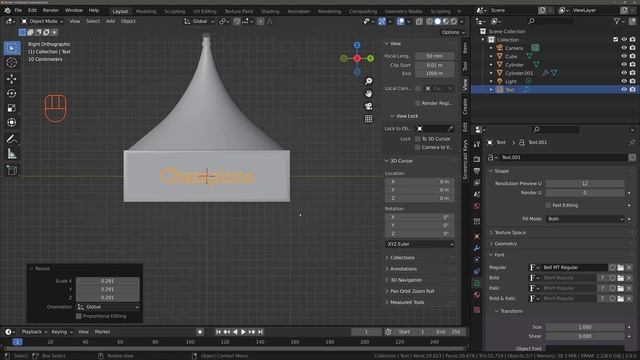
Task: Jump to timeline start frame
Action: point(218,332)
